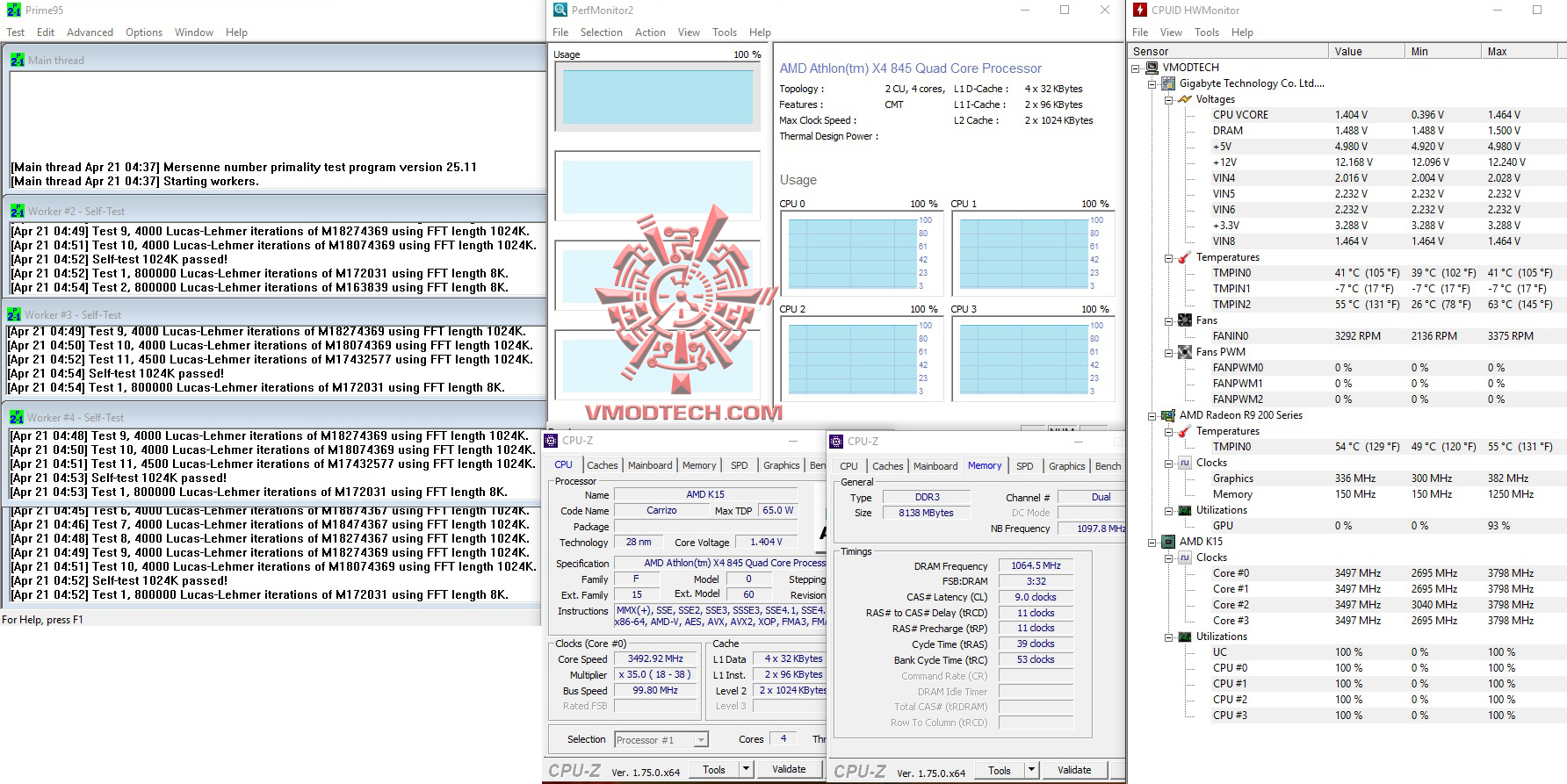Screen dimensions: 1567x784
Task: Click the +12V voltage row in HWMonitor
Action: click(1348, 162)
